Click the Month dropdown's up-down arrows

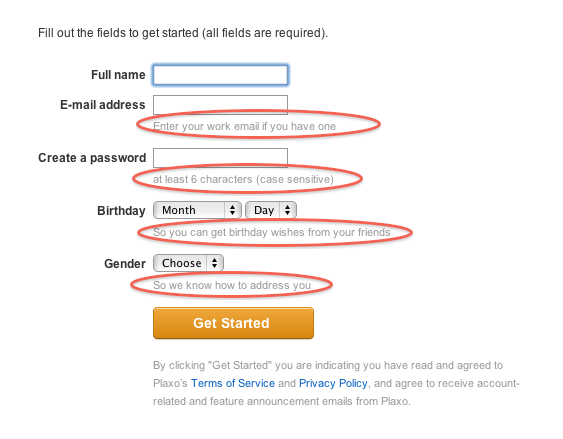coord(233,210)
